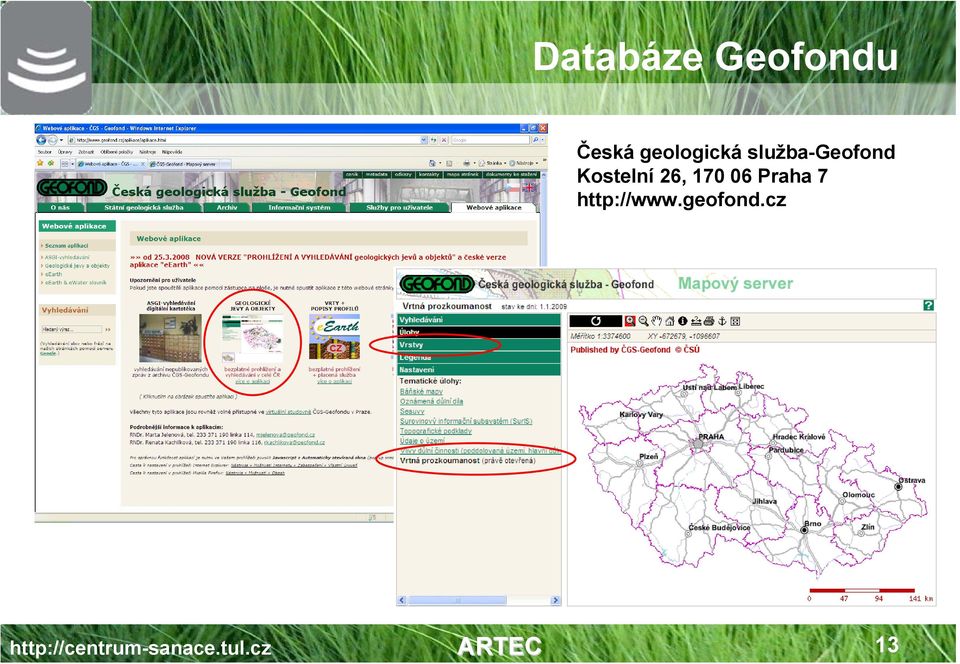Open the ASGI card catalogue thumbnail image
The width and height of the screenshot is (960, 664).
click(x=170, y=338)
